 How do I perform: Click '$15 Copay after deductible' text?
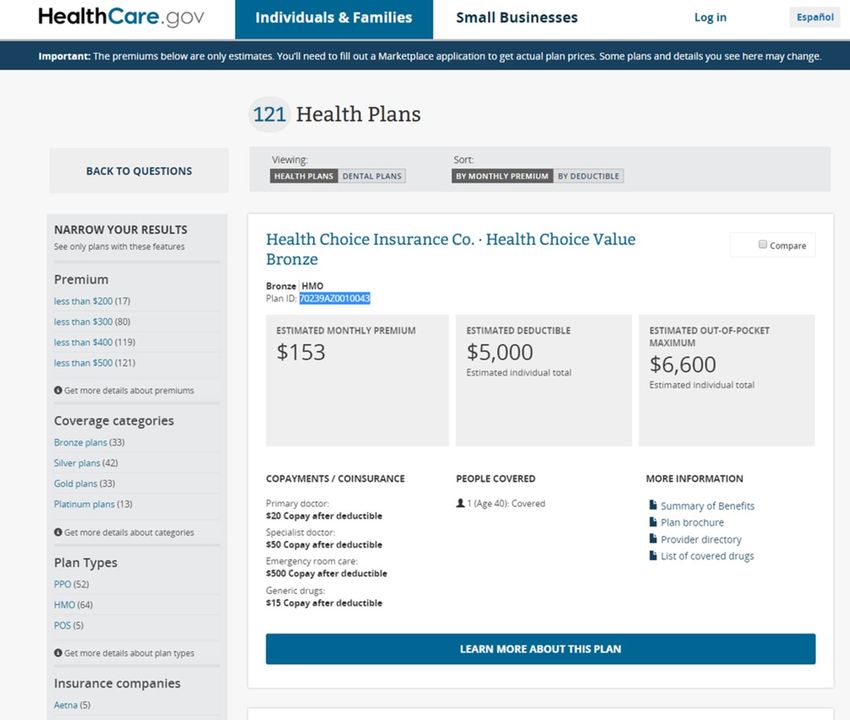324,603
